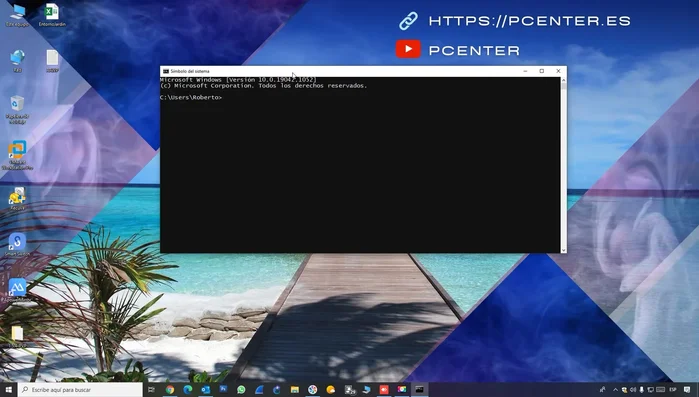
Task: Open the notification center
Action: coord(687,390)
